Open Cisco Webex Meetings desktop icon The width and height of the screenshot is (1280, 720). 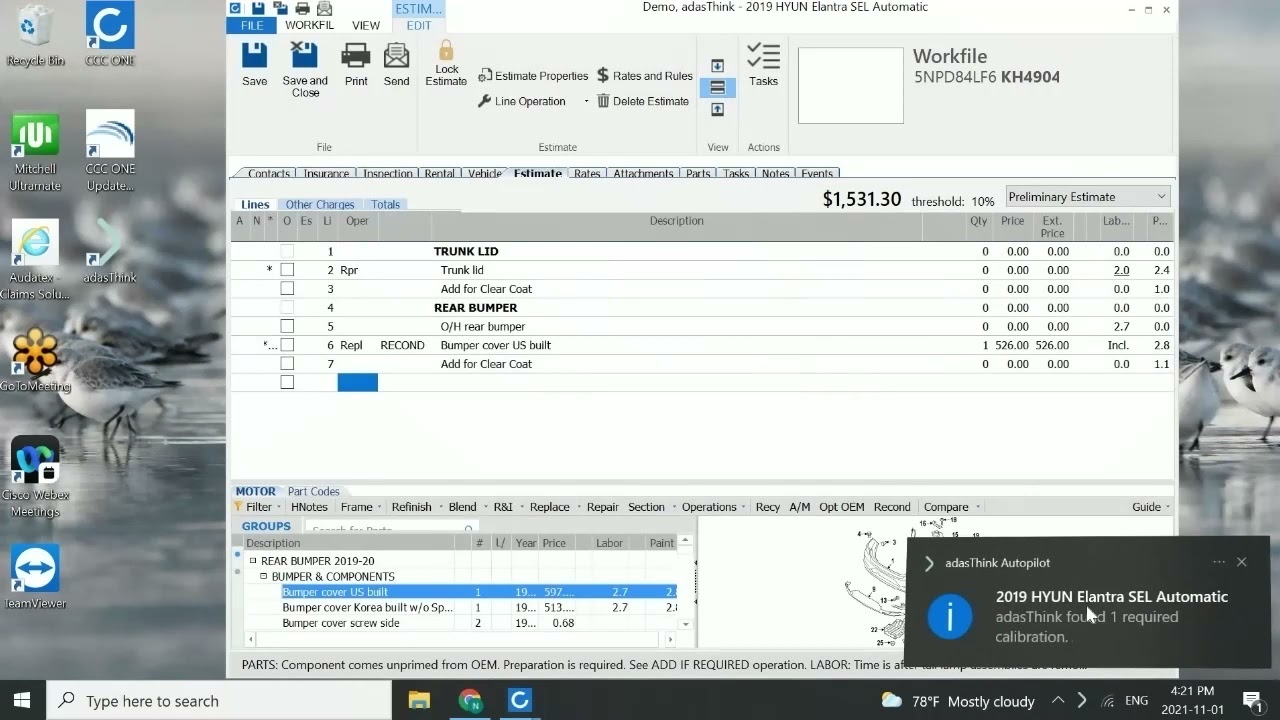[x=35, y=477]
